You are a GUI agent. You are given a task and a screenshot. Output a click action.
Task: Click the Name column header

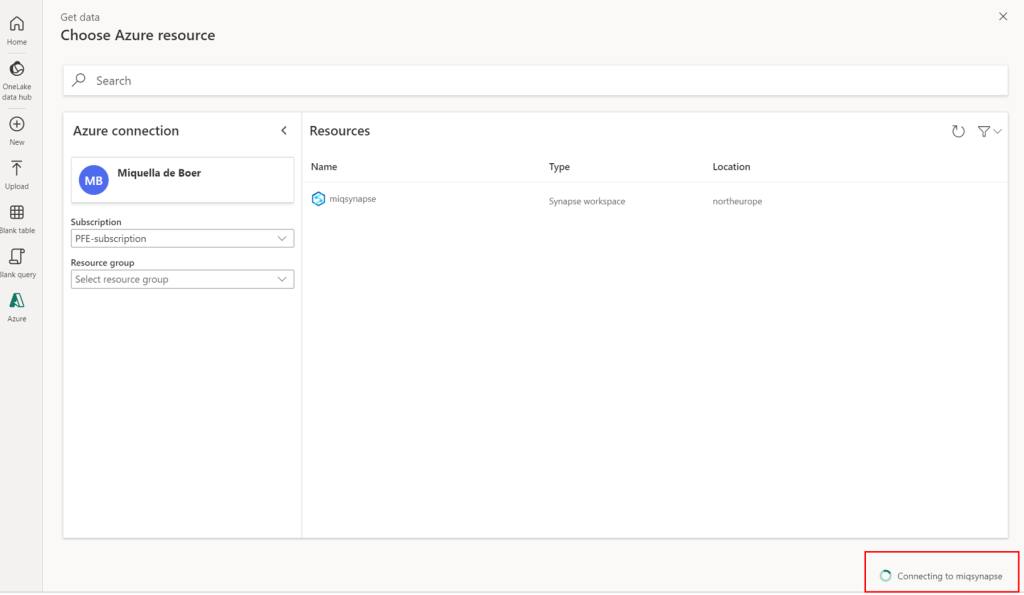324,167
